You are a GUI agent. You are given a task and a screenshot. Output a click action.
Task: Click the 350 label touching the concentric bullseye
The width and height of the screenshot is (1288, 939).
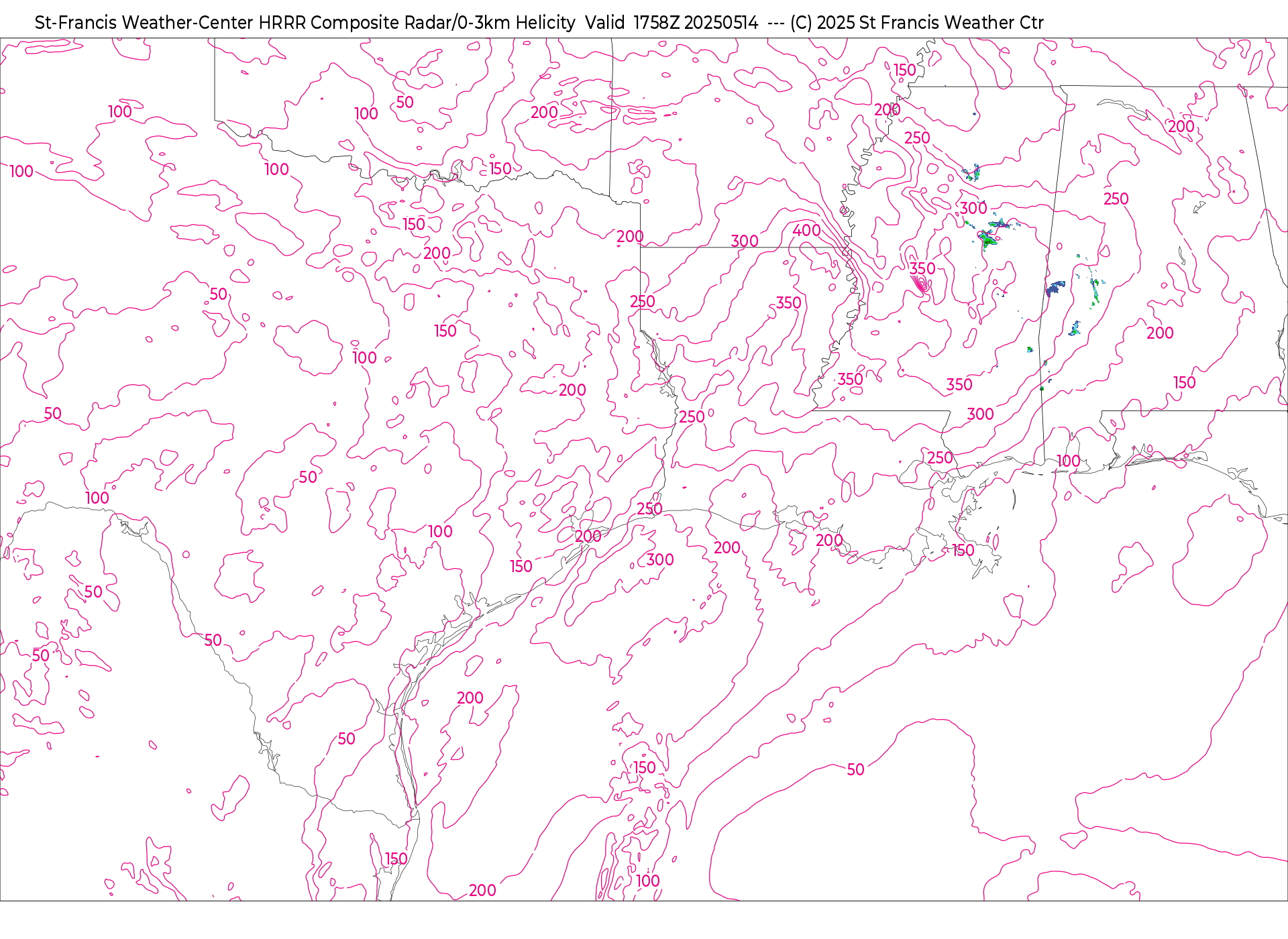point(922,269)
